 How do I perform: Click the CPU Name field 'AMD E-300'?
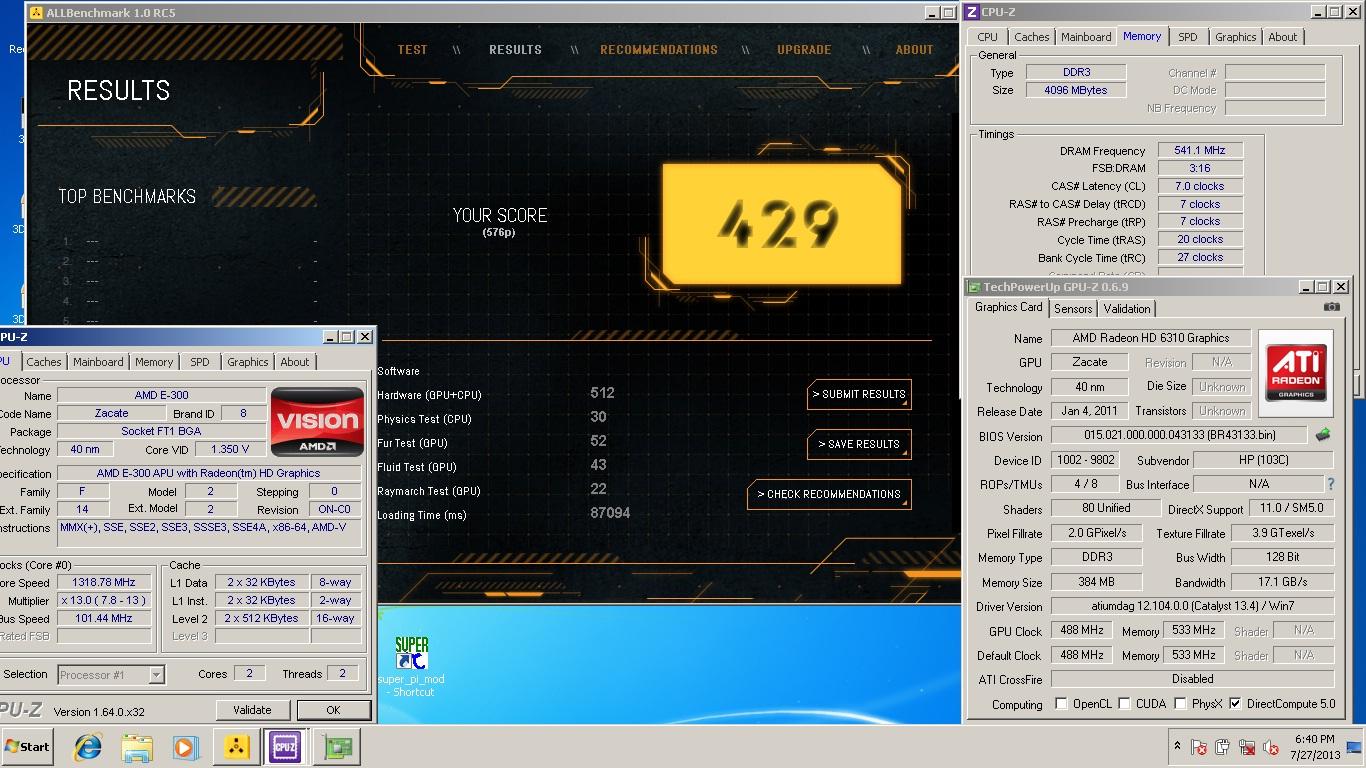point(161,396)
